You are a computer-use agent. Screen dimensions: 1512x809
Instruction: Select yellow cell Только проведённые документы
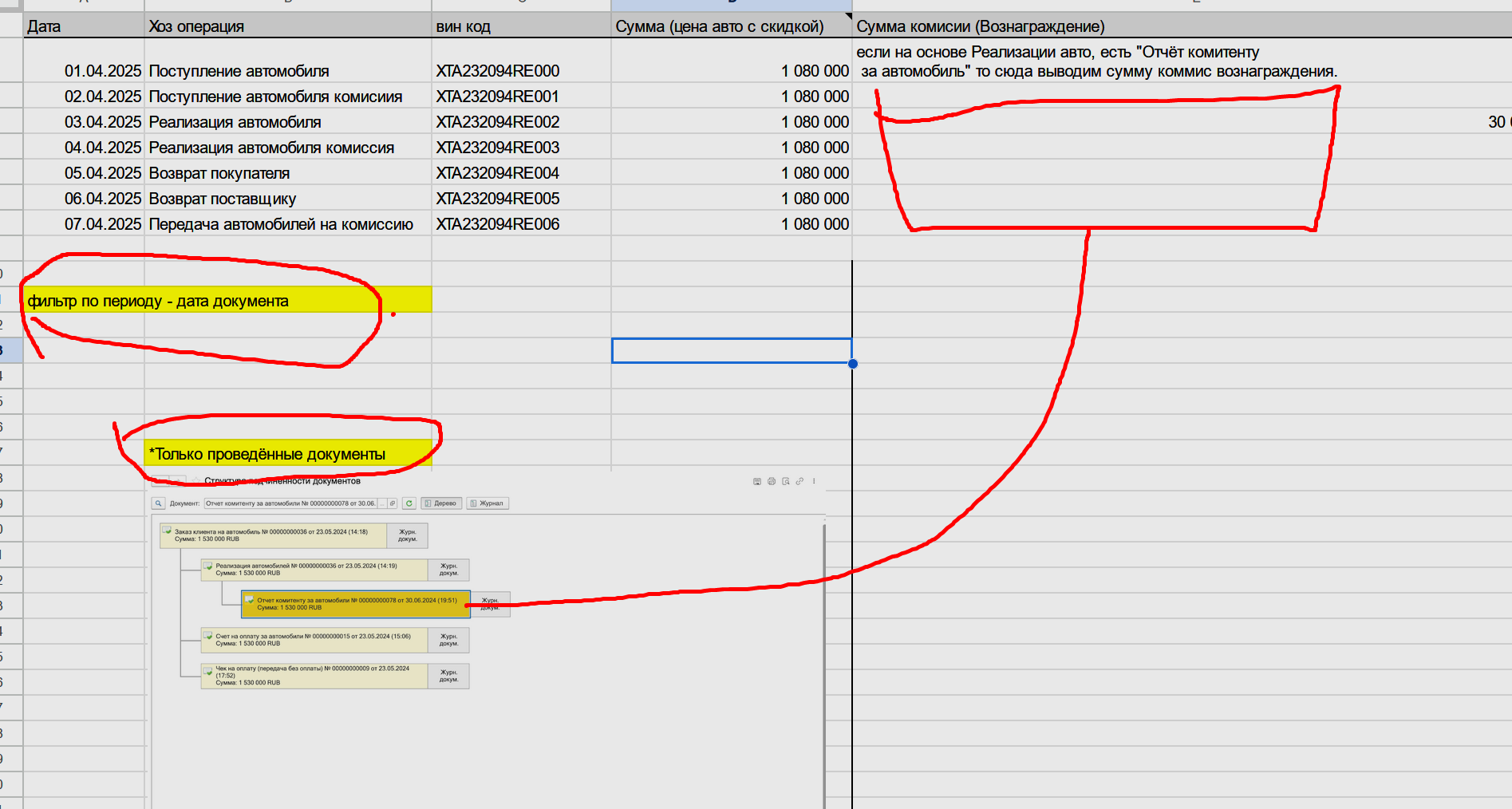pos(287,454)
